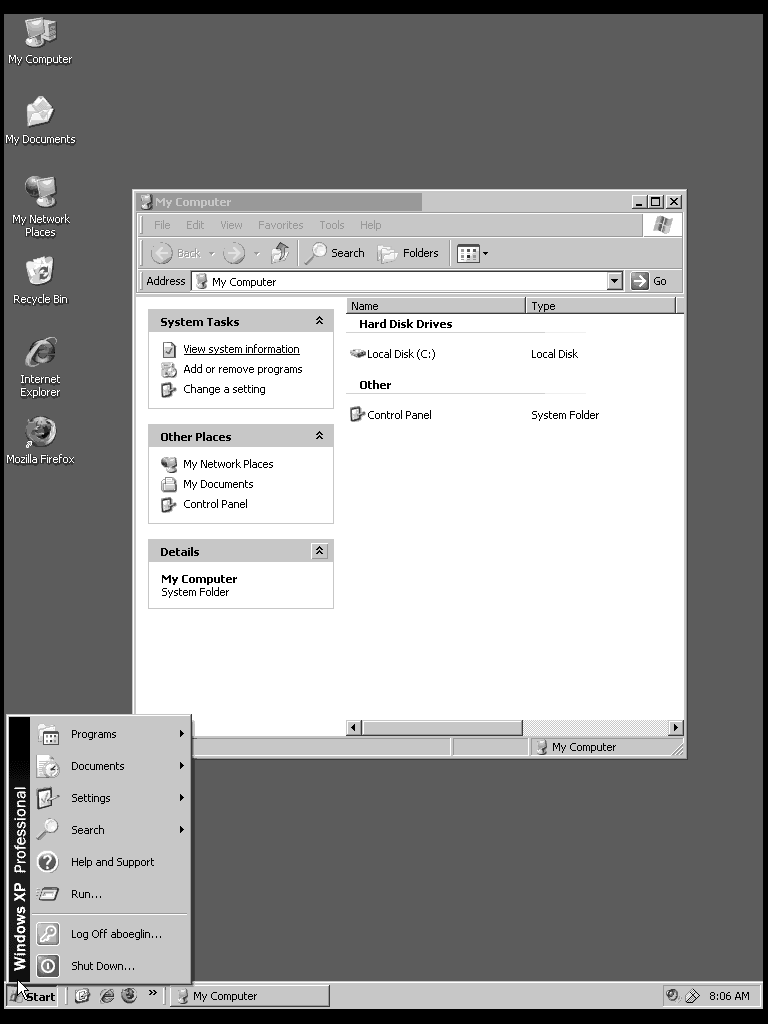Open Help and Support from Start menu
Viewport: 768px width, 1024px height.
111,862
